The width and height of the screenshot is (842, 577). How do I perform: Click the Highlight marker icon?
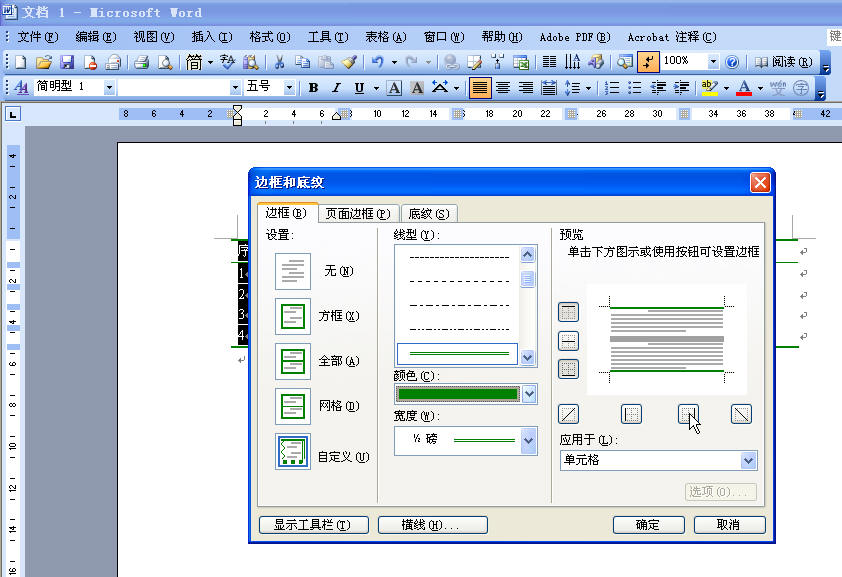[710, 87]
